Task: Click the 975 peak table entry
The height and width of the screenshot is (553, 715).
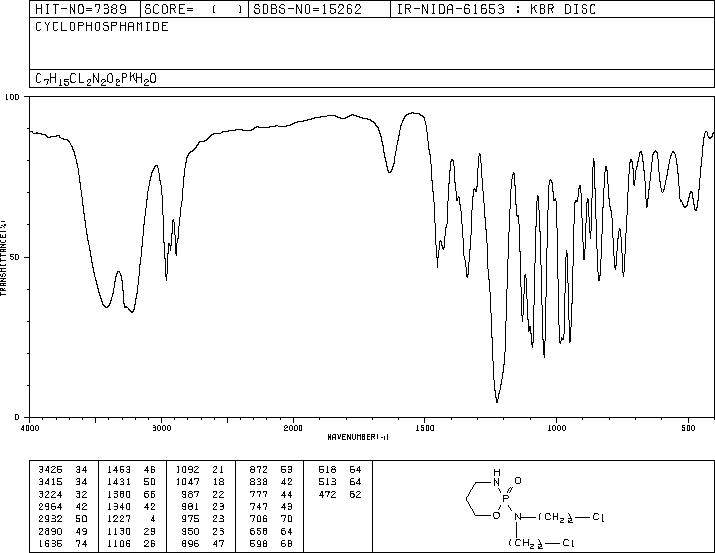Action: coord(190,519)
